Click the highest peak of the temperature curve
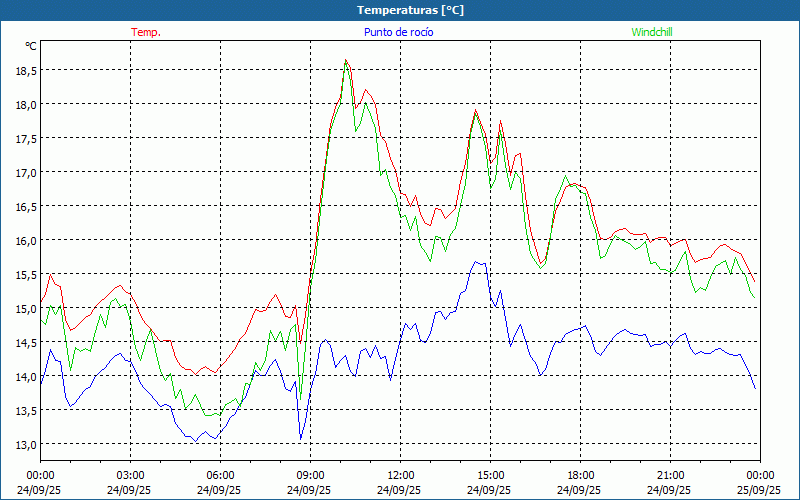 pos(346,60)
